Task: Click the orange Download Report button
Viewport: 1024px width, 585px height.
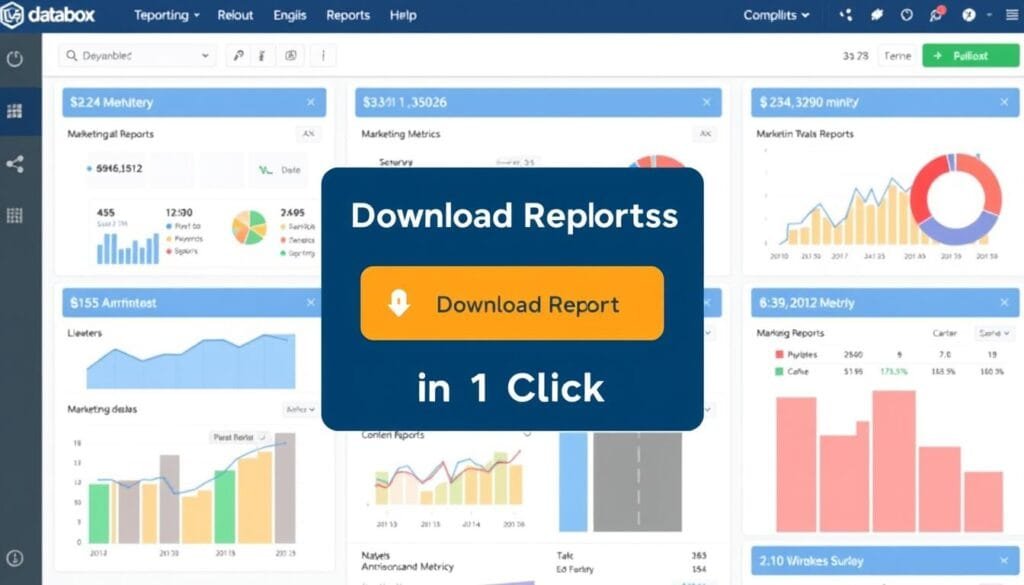Action: tap(512, 304)
